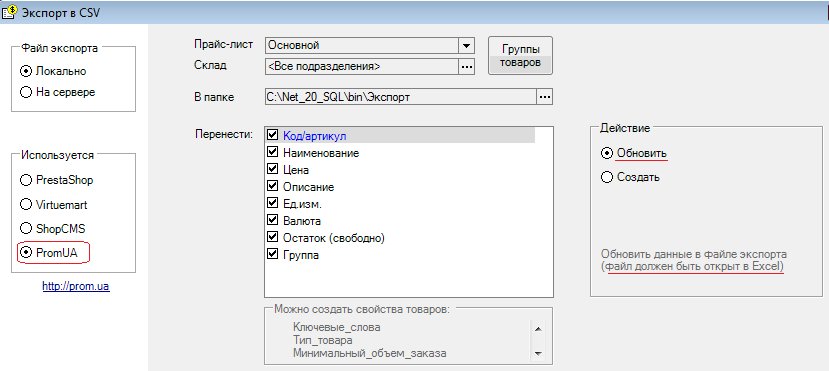Choose the ShopCMS option
Screen dimensions: 829x371
[25, 229]
